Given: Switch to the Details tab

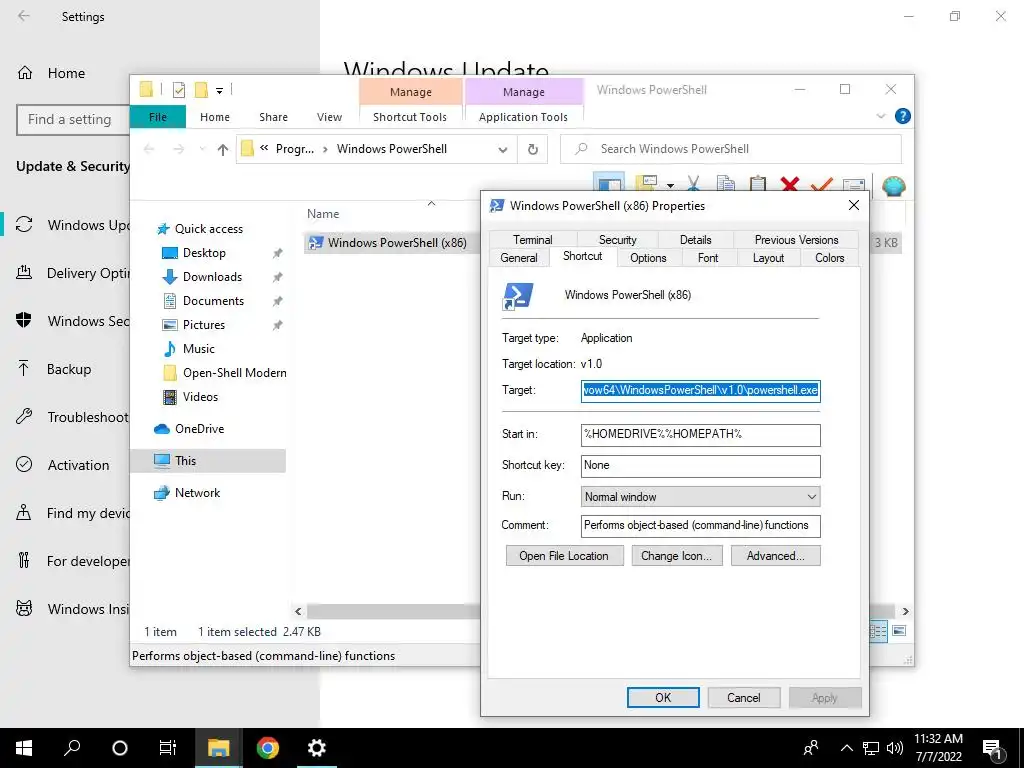Looking at the screenshot, I should point(696,240).
